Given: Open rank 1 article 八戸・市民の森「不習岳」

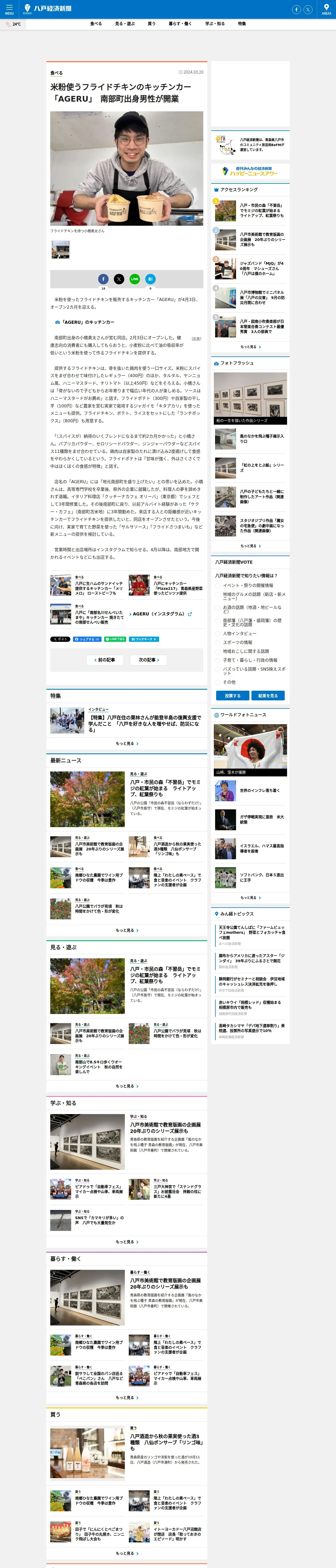Looking at the screenshot, I should 251,211.
